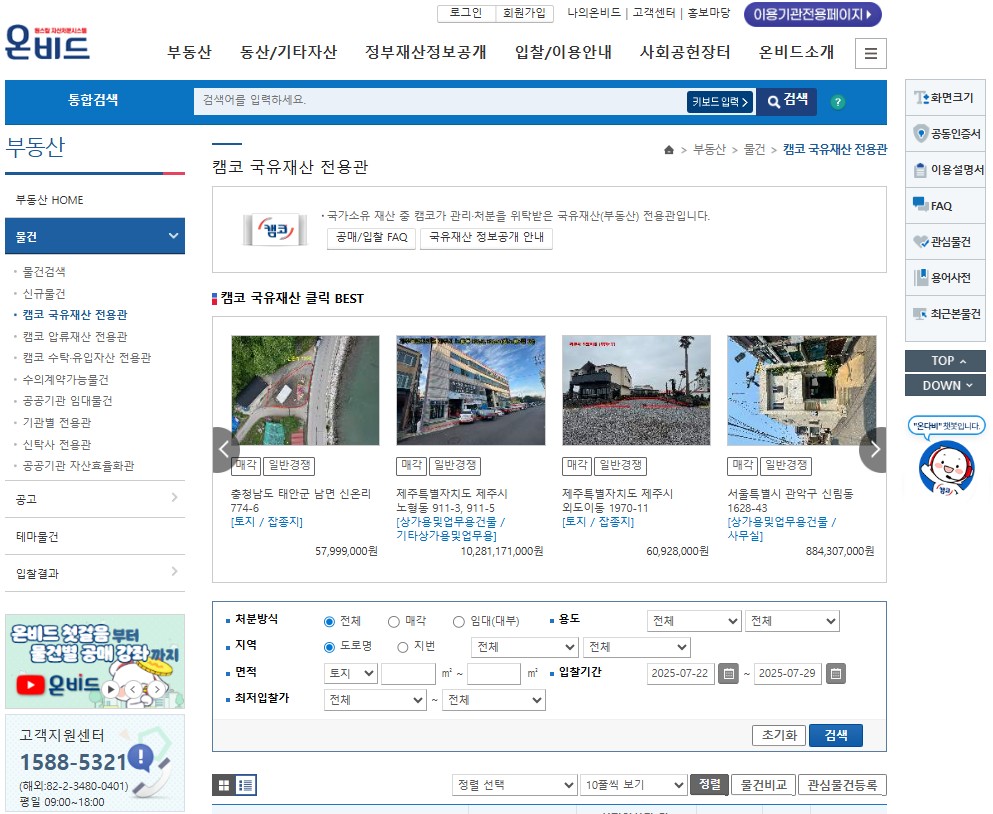This screenshot has width=993, height=814.
Task: Select 임대(대부) radio option
Action: (x=459, y=621)
